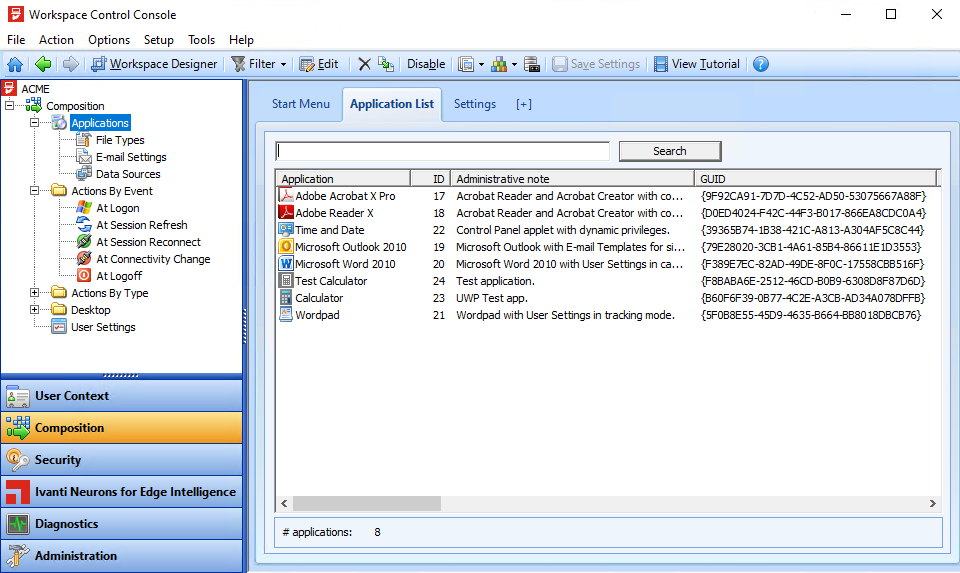Click the Edit toolbar button
The width and height of the screenshot is (960, 573).
(318, 64)
